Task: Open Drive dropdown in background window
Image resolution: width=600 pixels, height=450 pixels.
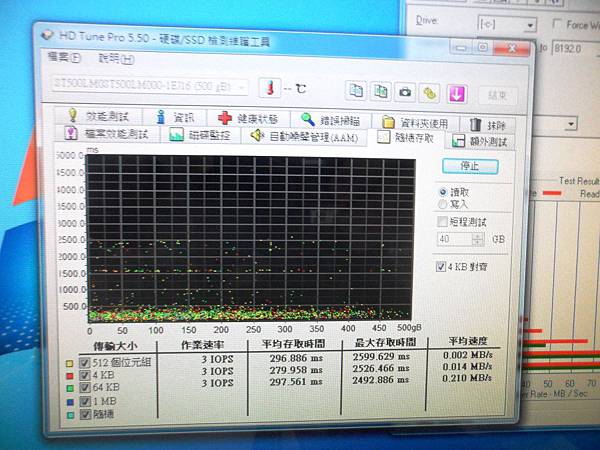Action: coord(506,24)
